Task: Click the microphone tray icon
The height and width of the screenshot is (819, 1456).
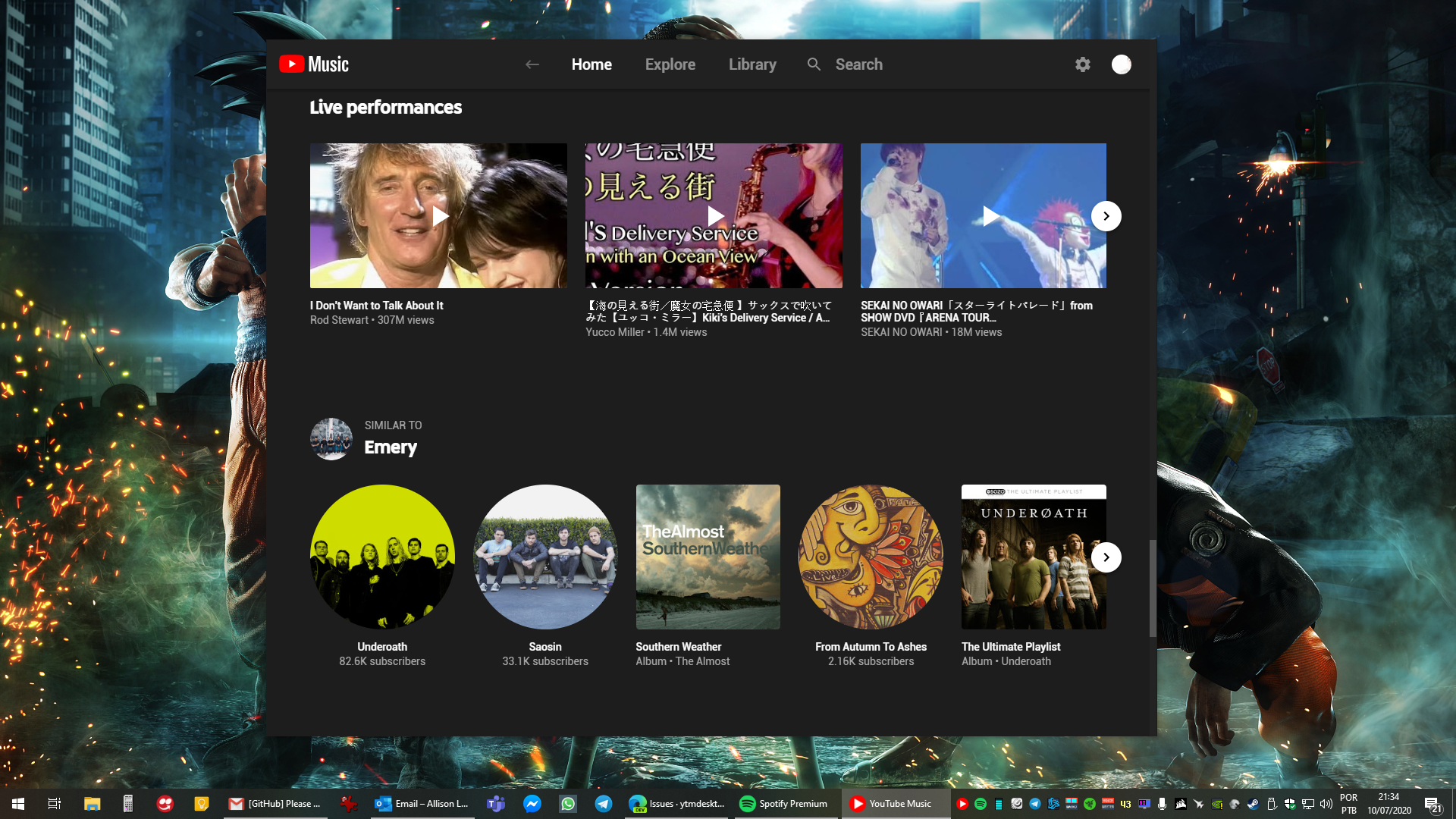Action: click(1162, 804)
